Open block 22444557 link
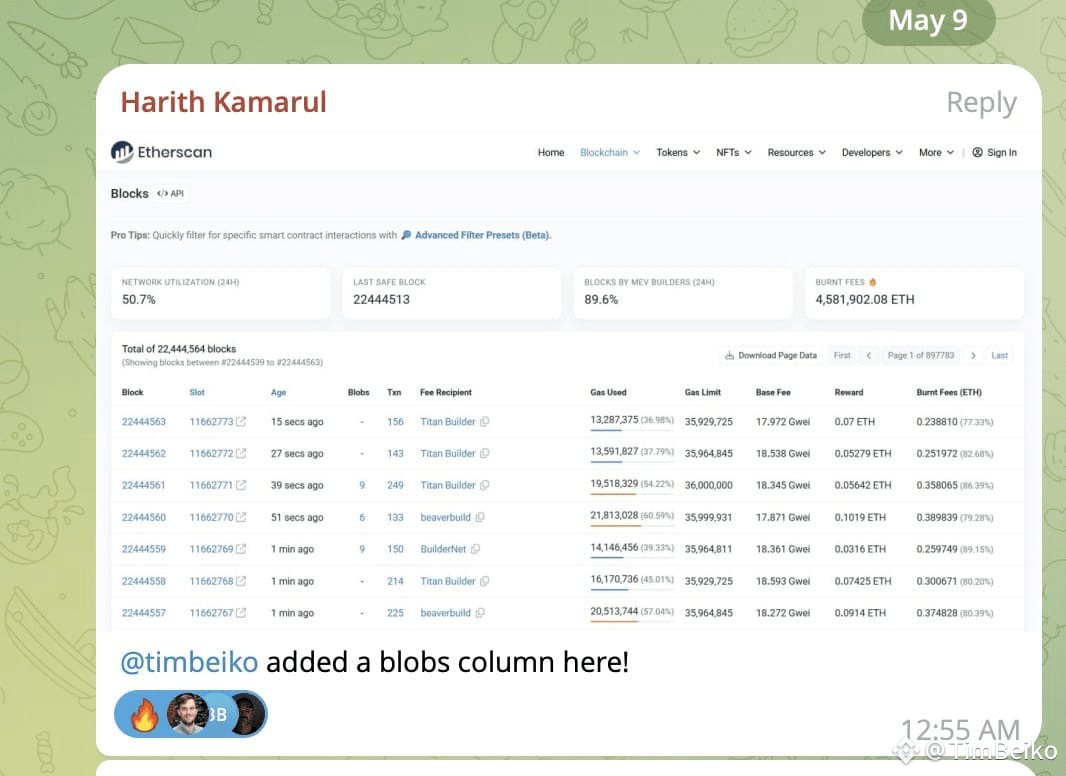Screen dimensions: 1066x776 (143, 613)
